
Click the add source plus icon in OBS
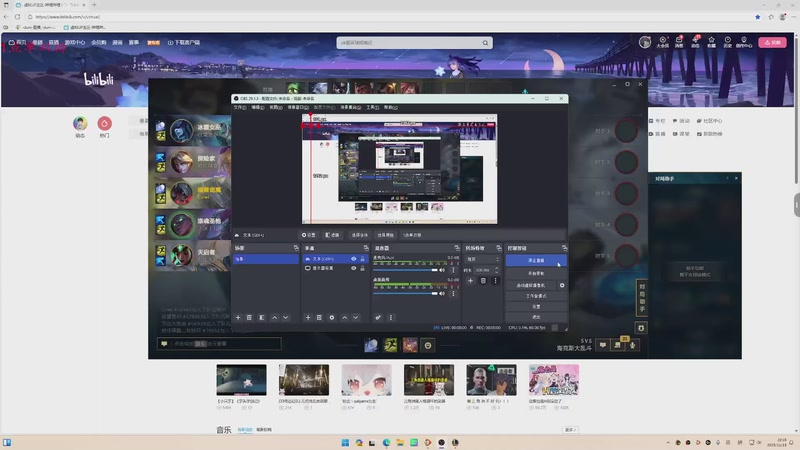(307, 317)
